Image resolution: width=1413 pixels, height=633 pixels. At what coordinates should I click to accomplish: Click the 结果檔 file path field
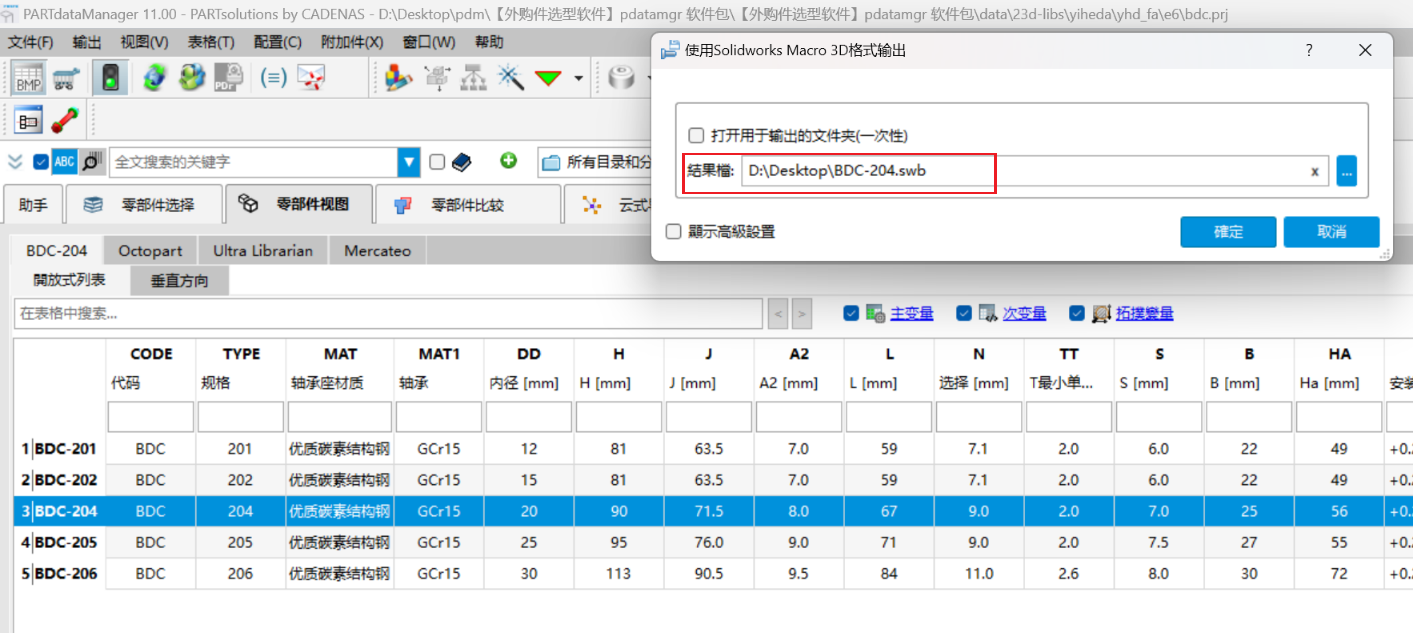pyautogui.click(x=1035, y=171)
